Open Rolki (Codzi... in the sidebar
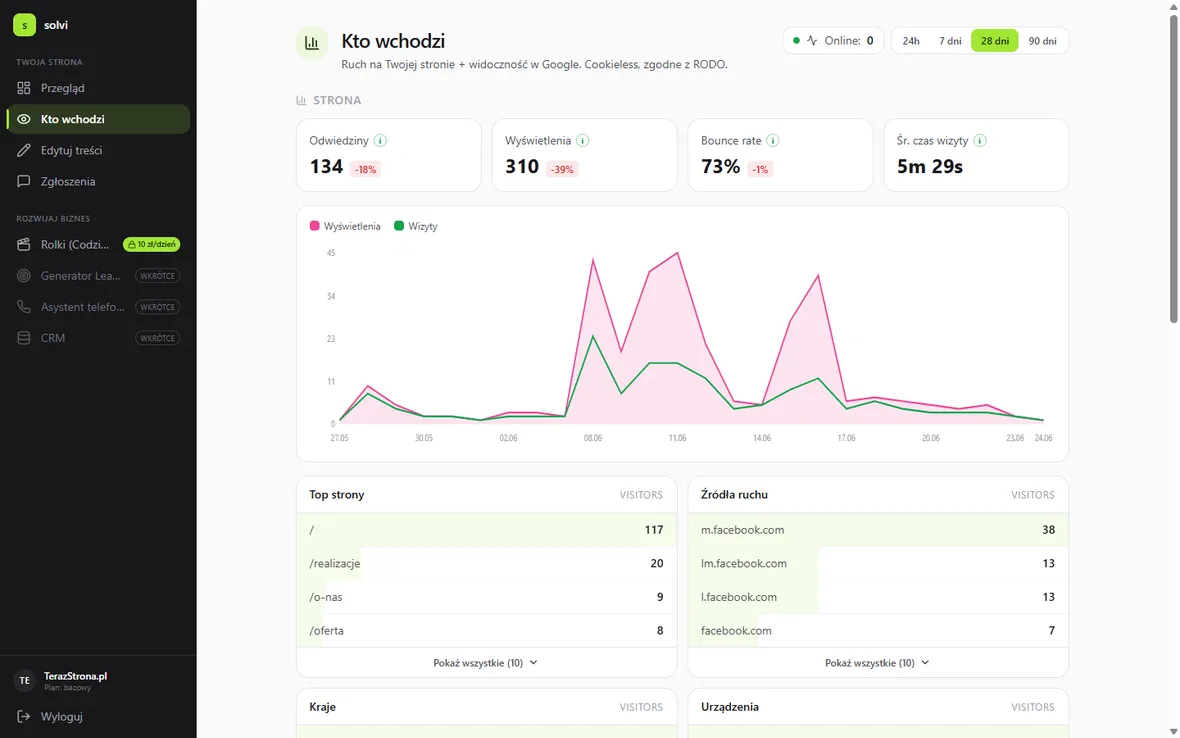 tap(98, 244)
